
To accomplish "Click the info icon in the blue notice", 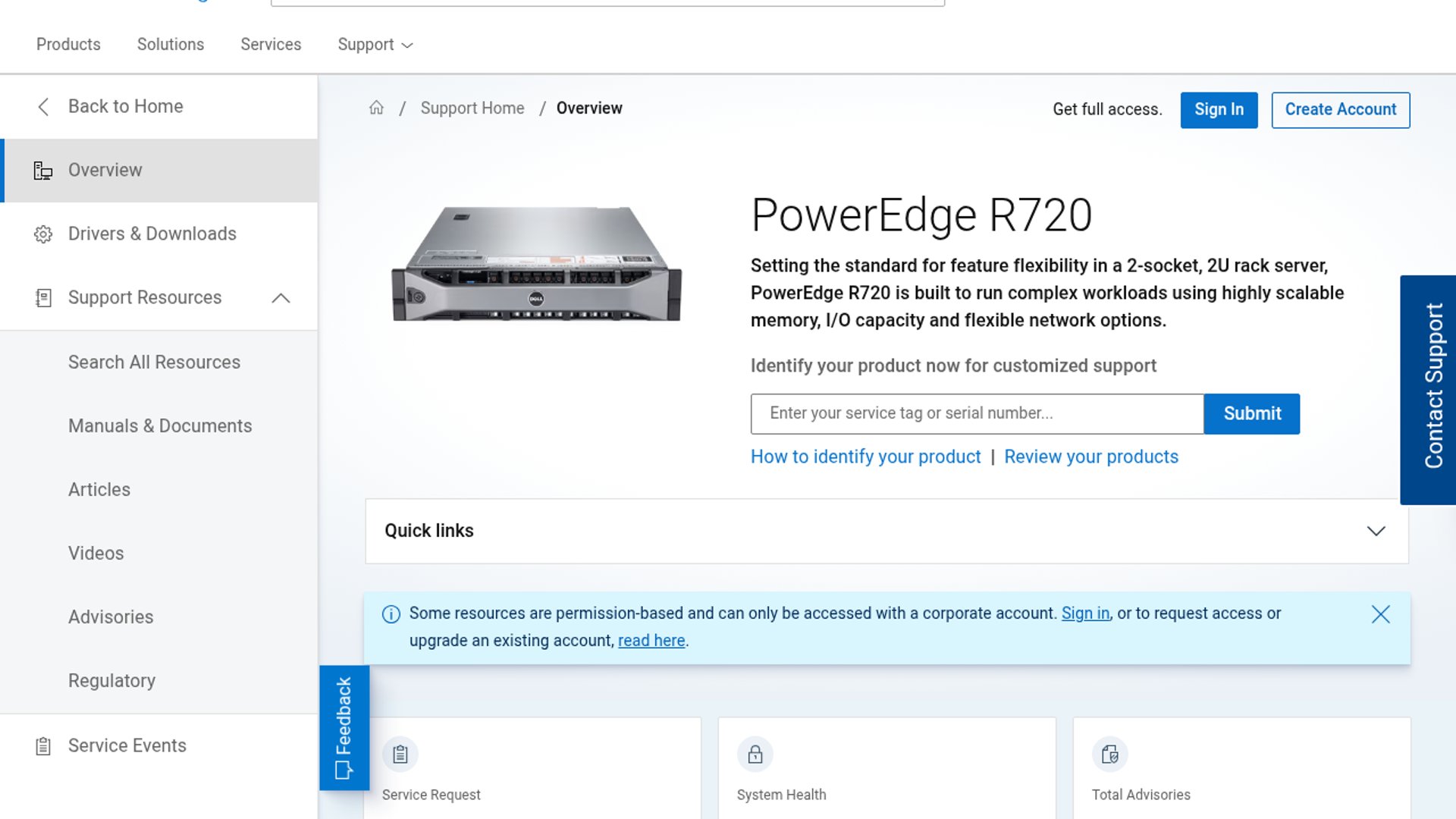I will (391, 614).
